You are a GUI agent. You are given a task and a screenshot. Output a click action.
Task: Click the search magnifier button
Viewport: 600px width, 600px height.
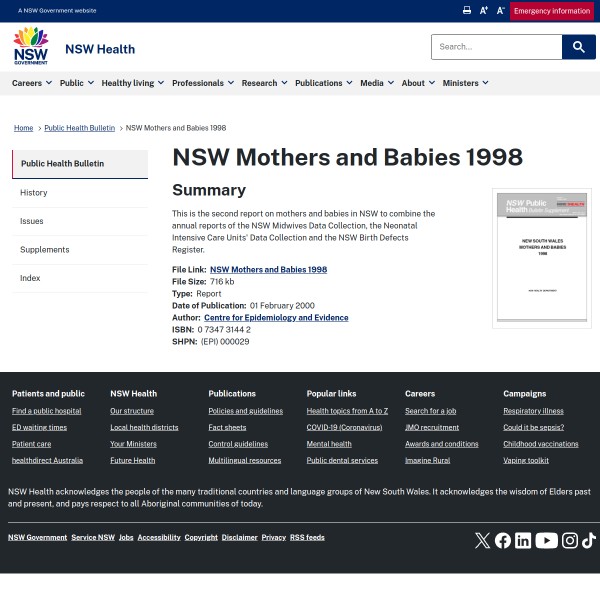(579, 47)
